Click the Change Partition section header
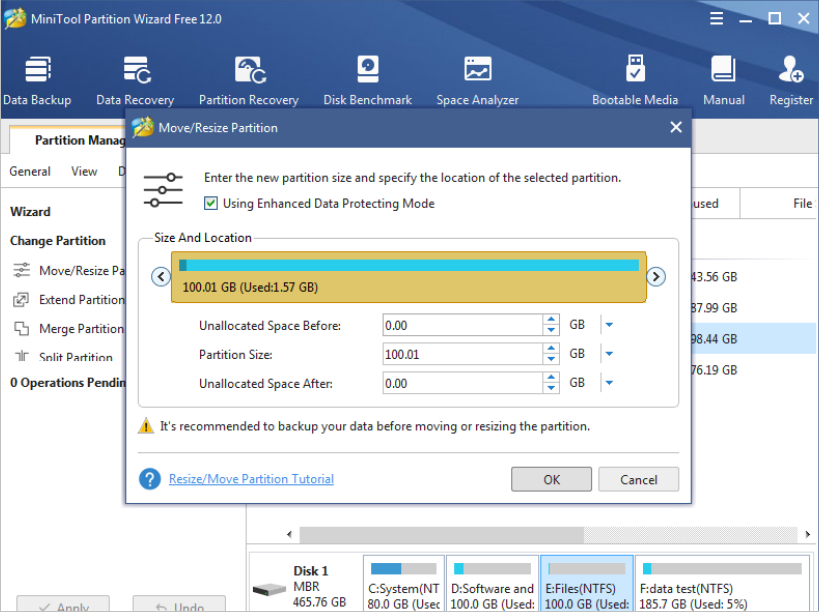Screen dimensions: 819x613 click(57, 241)
